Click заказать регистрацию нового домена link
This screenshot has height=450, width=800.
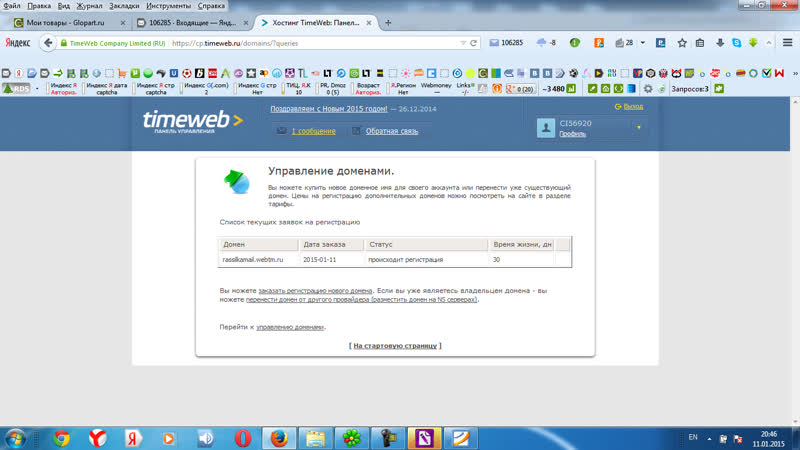pyautogui.click(x=315, y=291)
